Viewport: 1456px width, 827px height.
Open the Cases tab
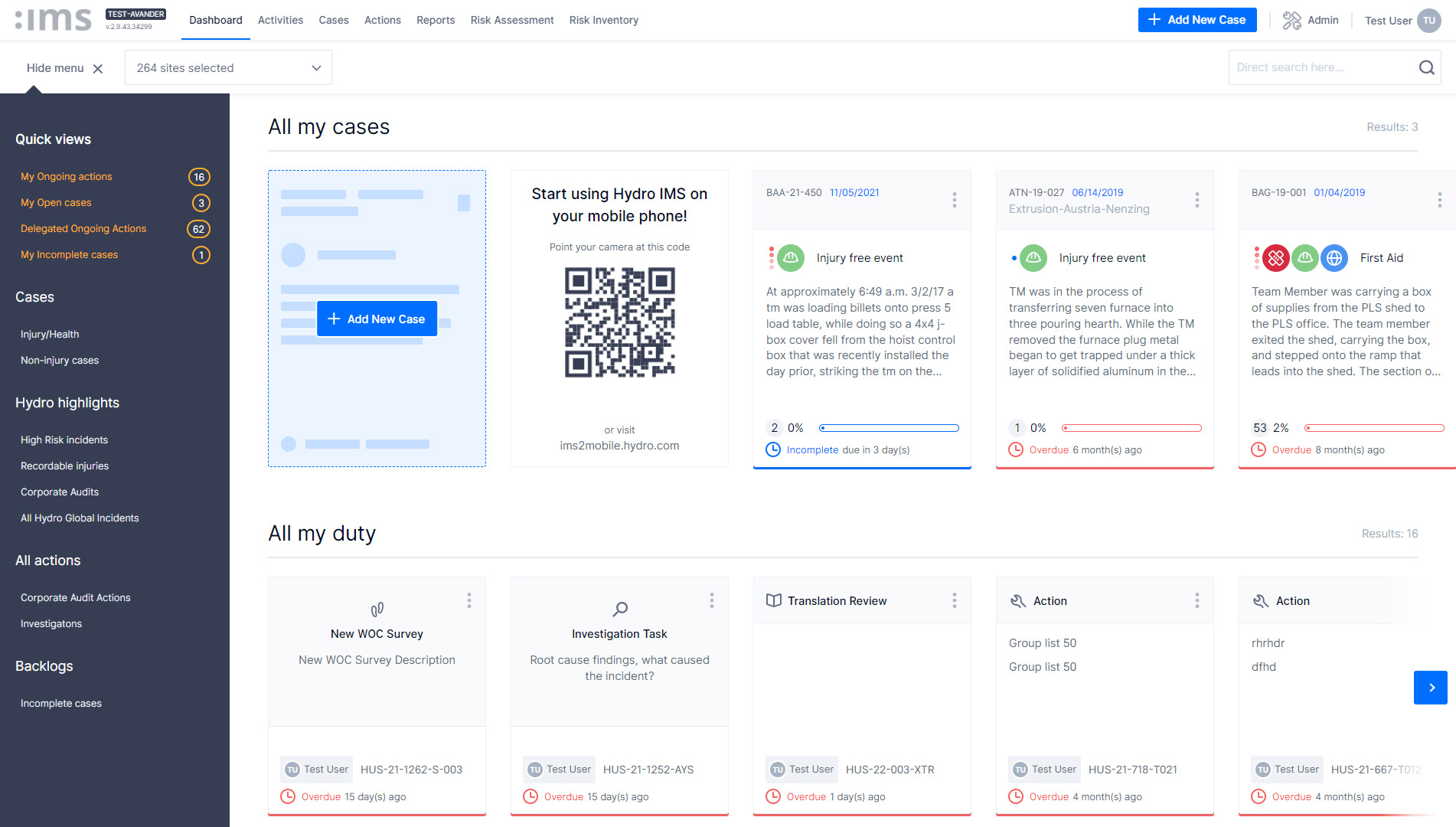[x=334, y=20]
